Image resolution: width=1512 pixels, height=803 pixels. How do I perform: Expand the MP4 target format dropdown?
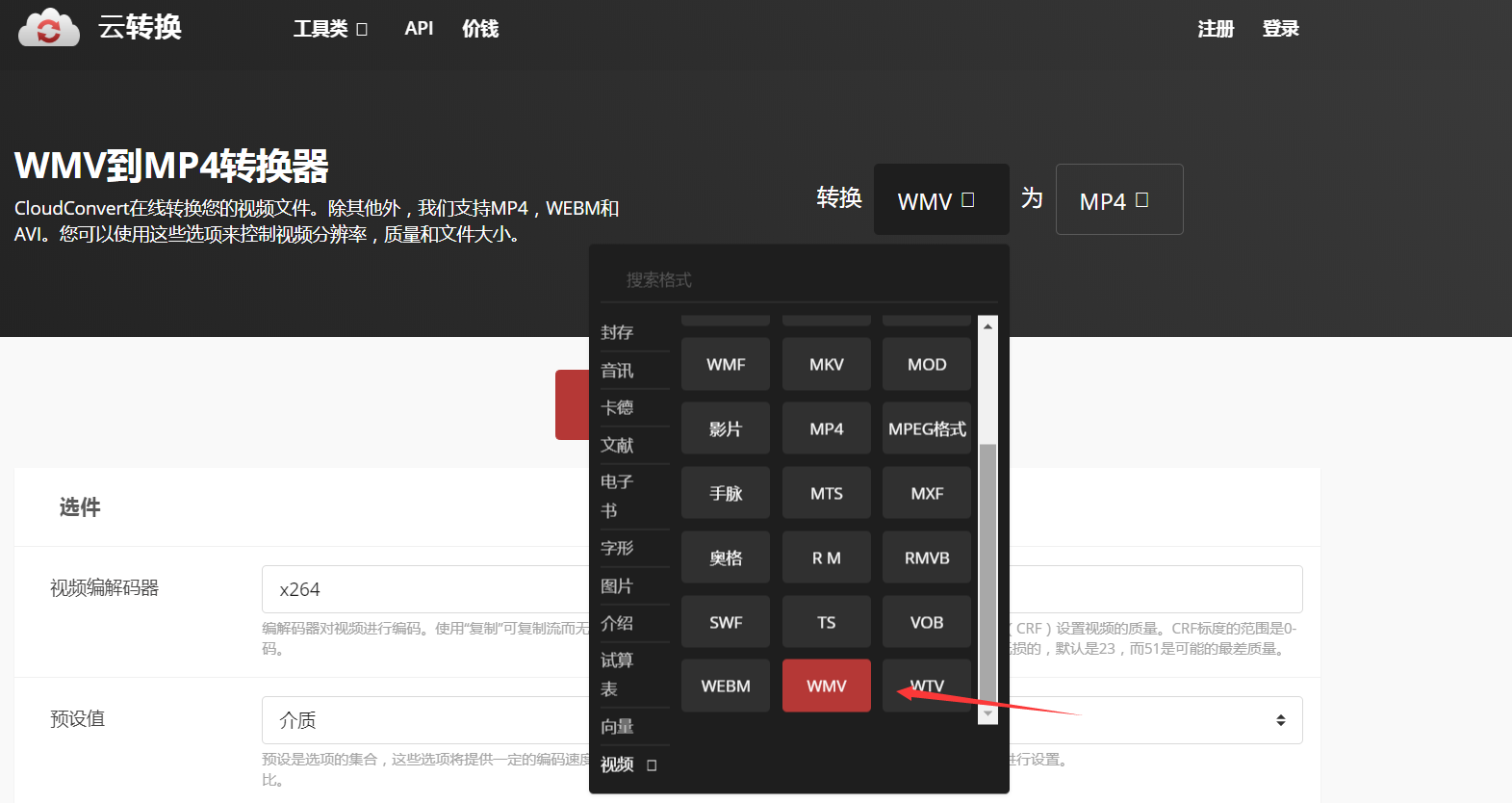click(1119, 199)
